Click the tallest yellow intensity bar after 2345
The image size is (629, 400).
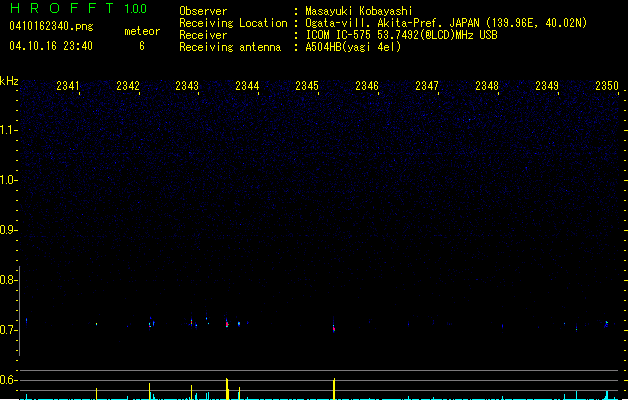[334, 389]
